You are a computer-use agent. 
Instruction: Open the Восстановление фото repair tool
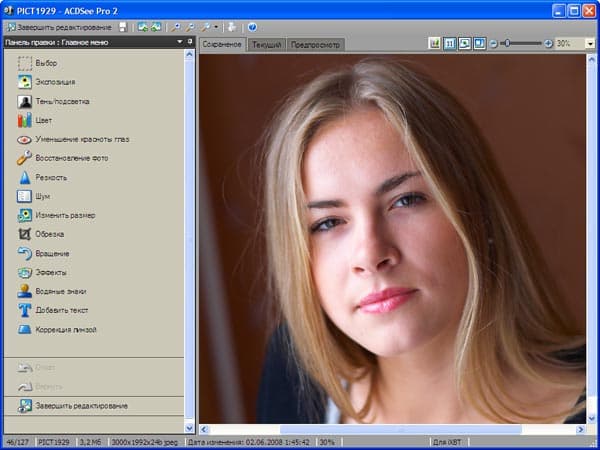coord(62,158)
